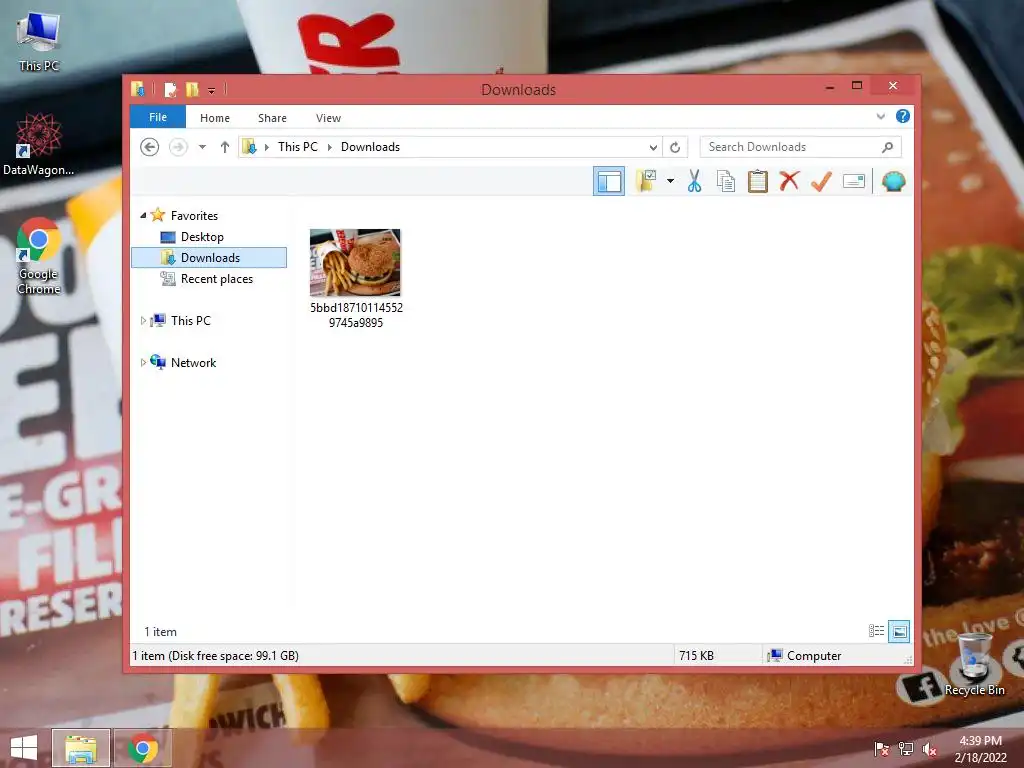
Task: Open the View ribbon tab
Action: (328, 118)
